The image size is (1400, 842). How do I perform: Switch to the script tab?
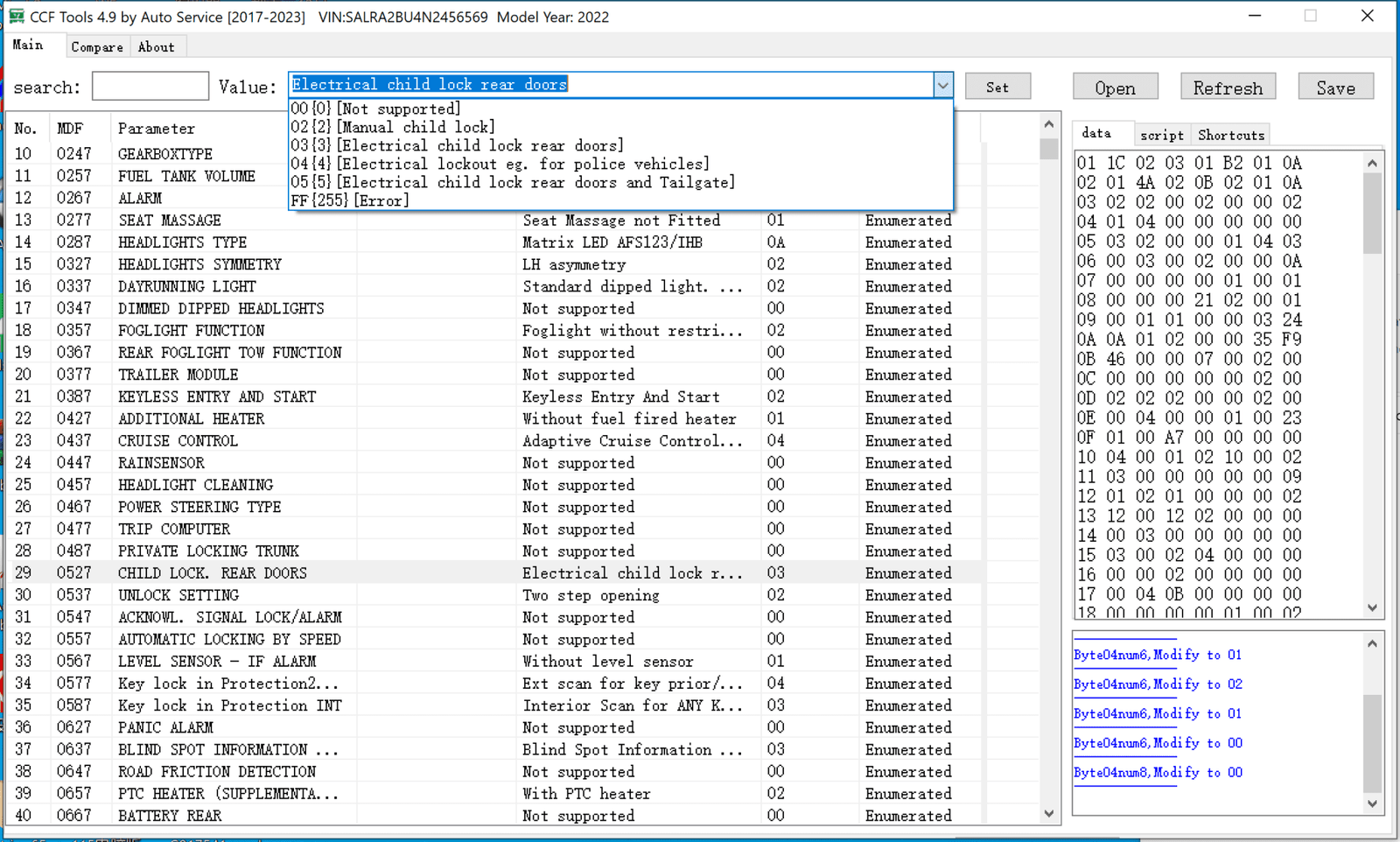click(x=1161, y=134)
